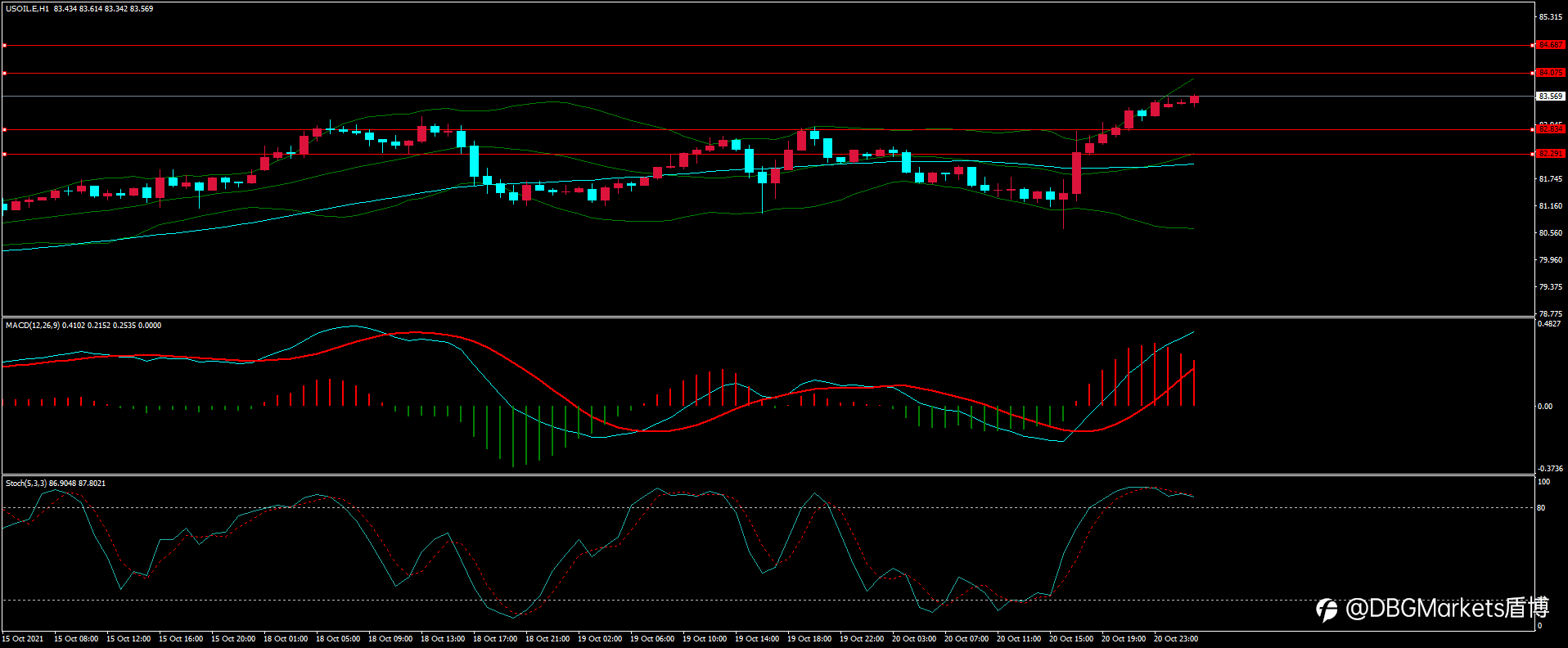
Task: Click the 81.160 price axis label
Action: coord(1551,206)
